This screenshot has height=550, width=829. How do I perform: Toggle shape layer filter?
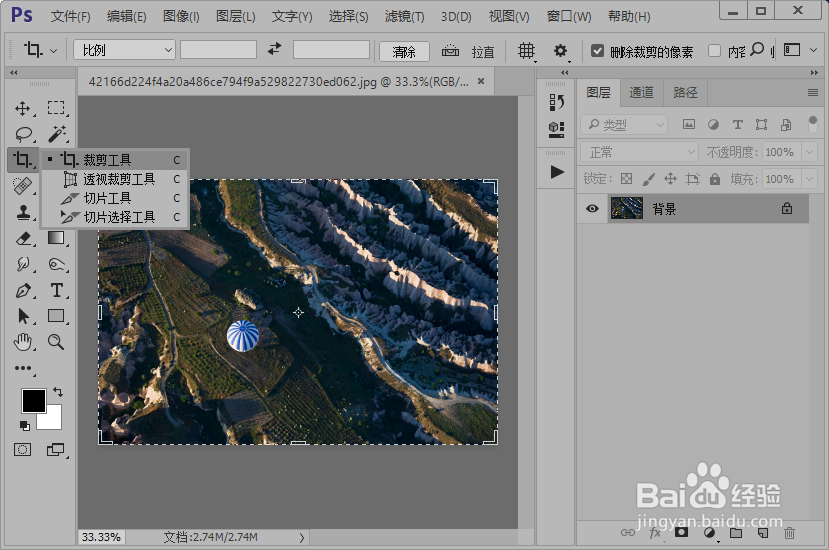(761, 124)
